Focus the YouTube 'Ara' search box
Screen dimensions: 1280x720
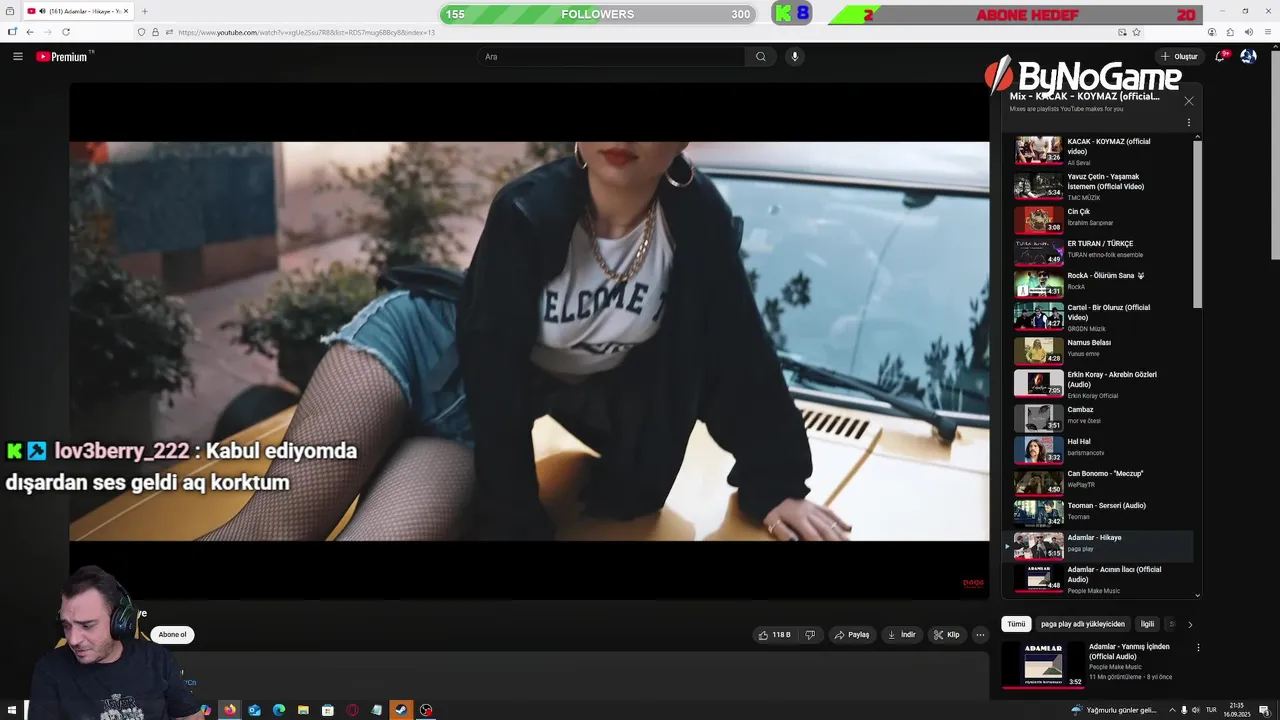[611, 57]
